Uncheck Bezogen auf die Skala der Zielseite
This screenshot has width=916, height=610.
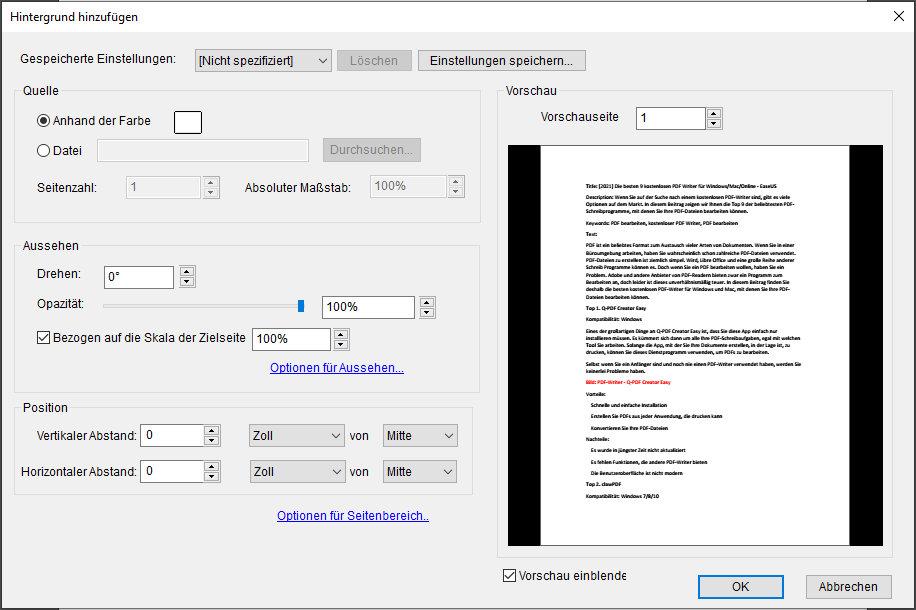pos(44,338)
